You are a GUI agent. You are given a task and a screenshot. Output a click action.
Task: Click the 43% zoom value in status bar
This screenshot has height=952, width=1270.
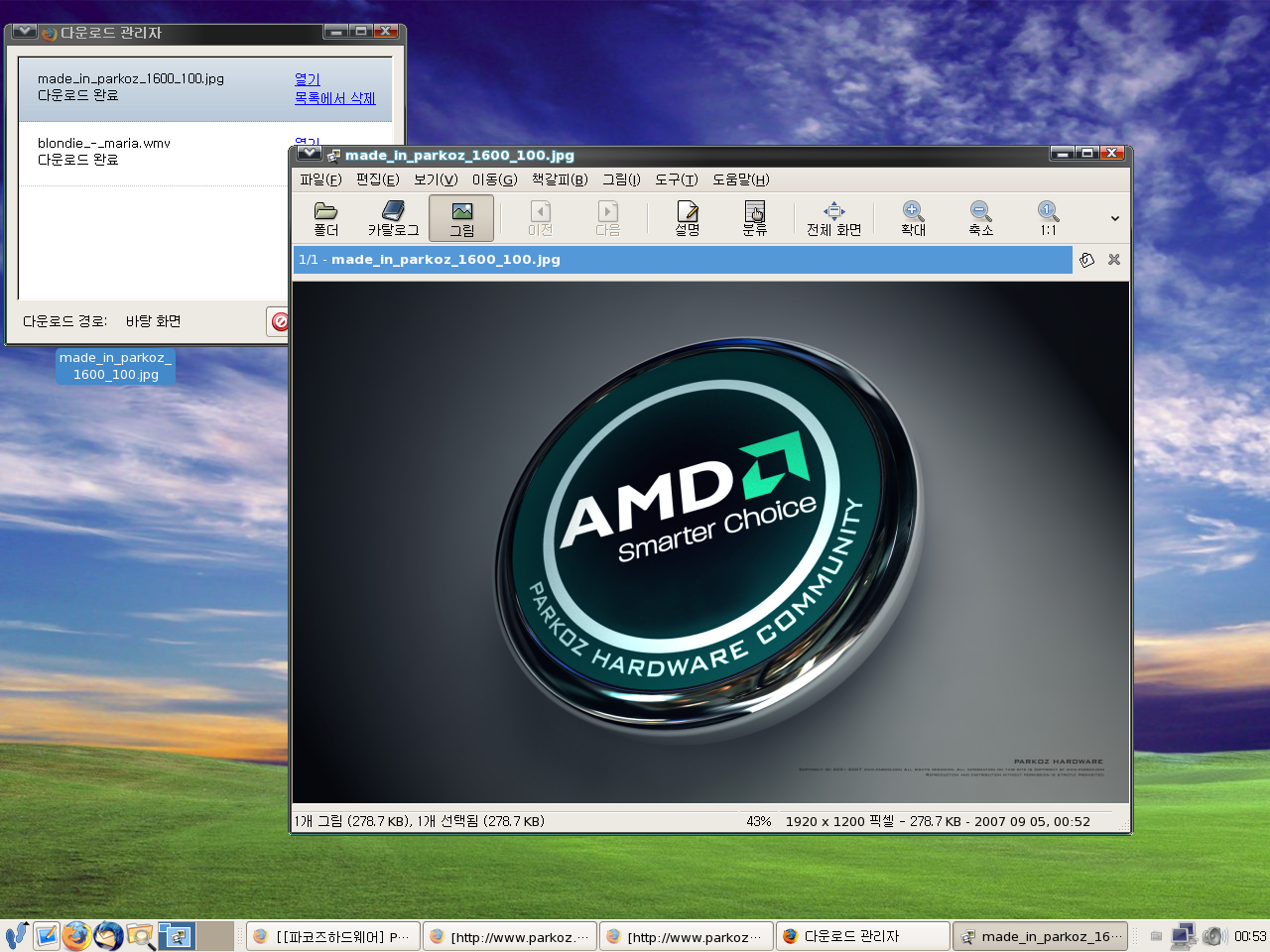coord(759,821)
